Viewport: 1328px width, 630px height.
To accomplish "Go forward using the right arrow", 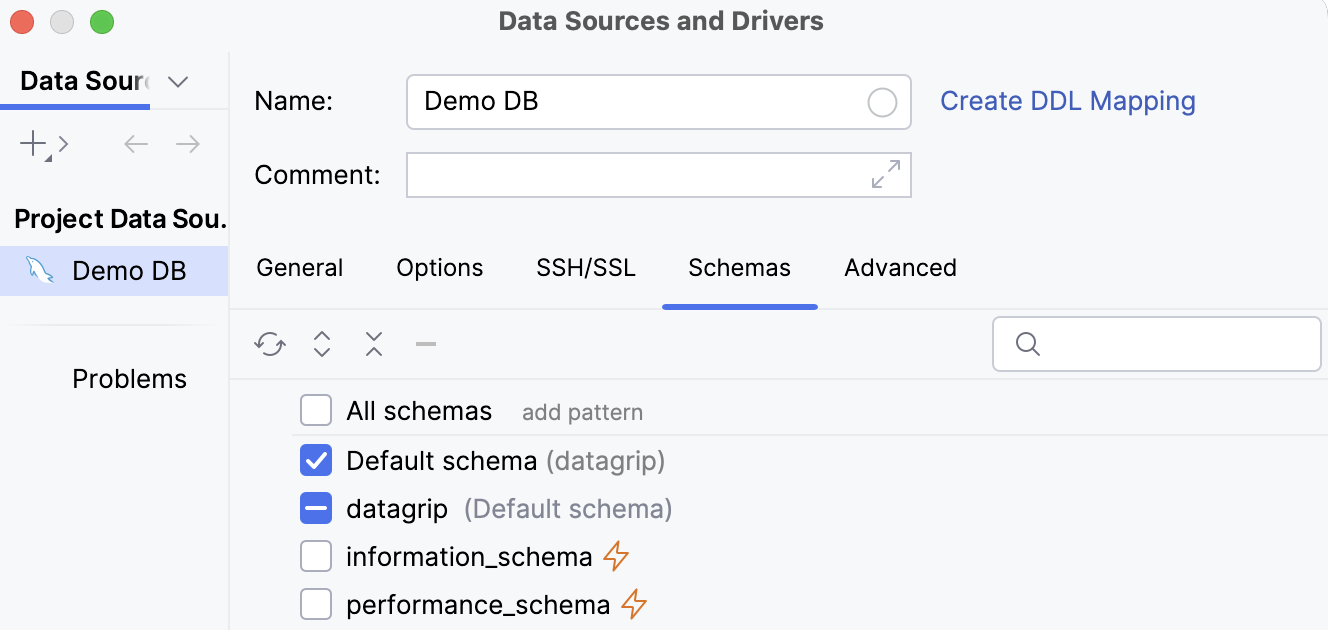I will pyautogui.click(x=188, y=143).
